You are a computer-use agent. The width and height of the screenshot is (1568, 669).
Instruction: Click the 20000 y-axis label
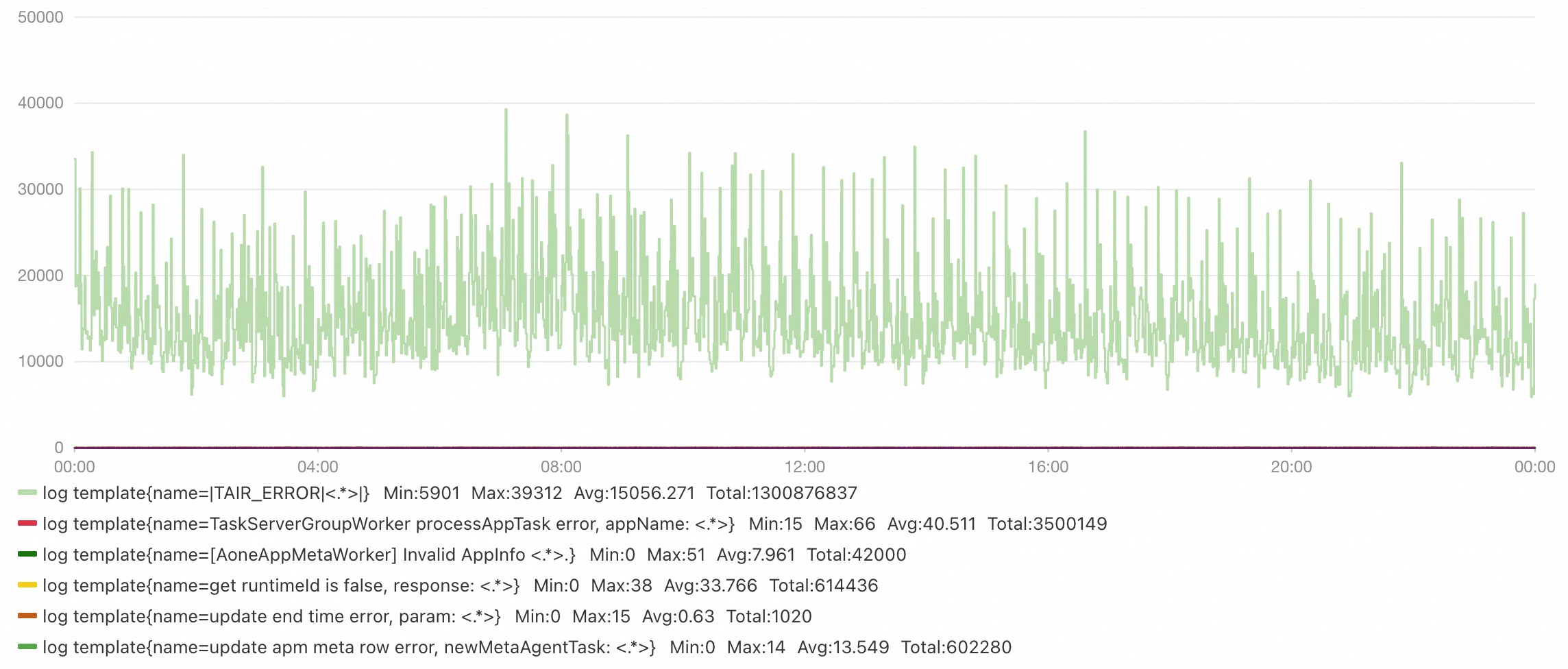[40, 276]
